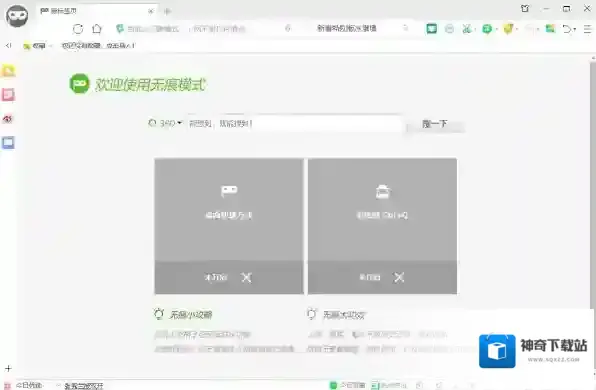596x390 pixels.
Task: Go to the home page icon
Action: click(97, 29)
